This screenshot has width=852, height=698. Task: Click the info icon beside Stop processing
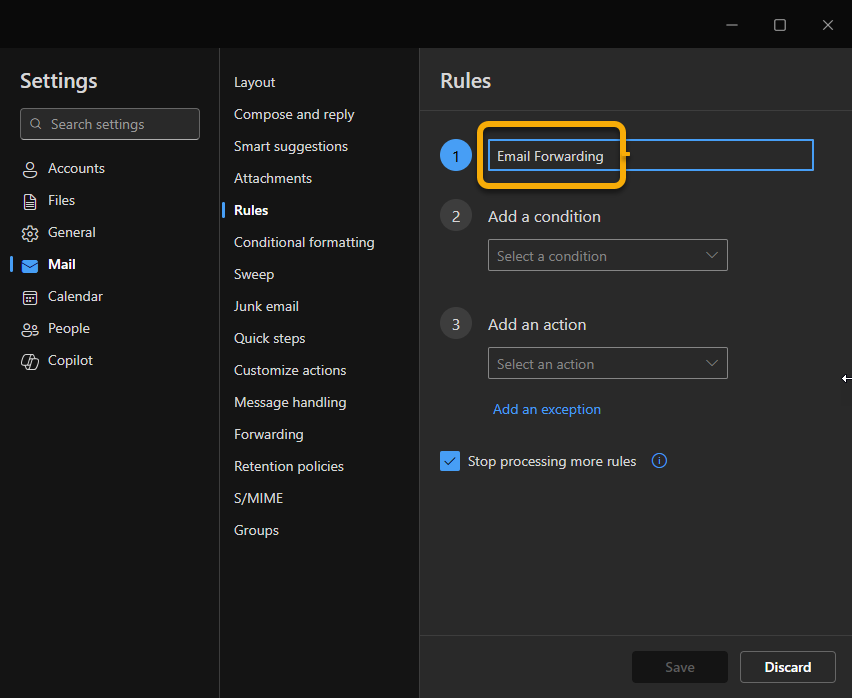tap(659, 461)
